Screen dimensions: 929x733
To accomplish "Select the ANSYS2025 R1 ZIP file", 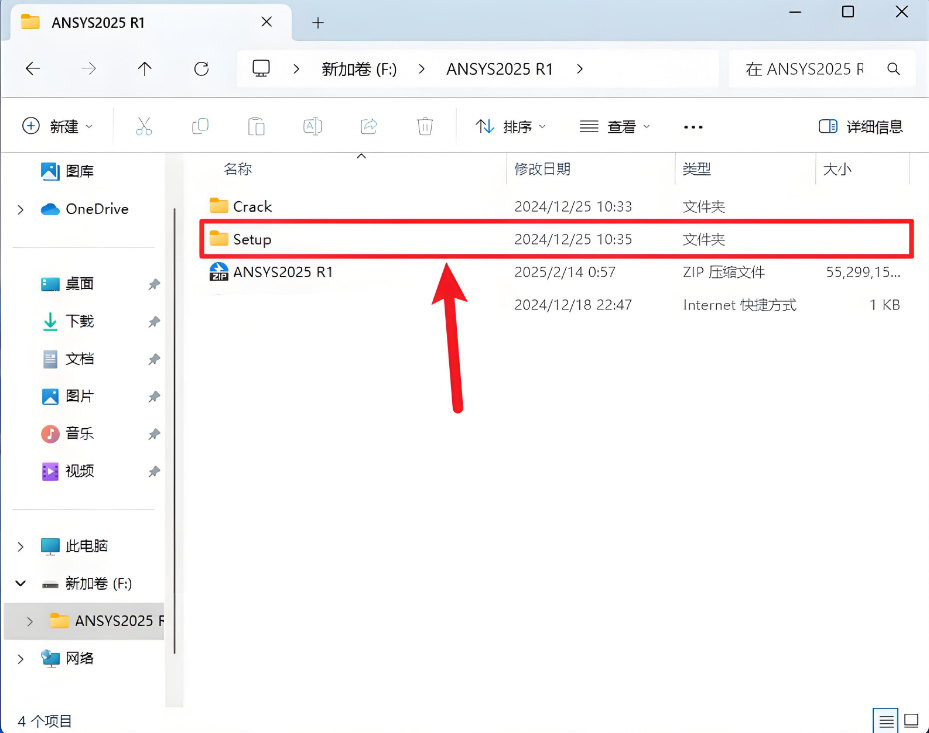I will point(556,272).
